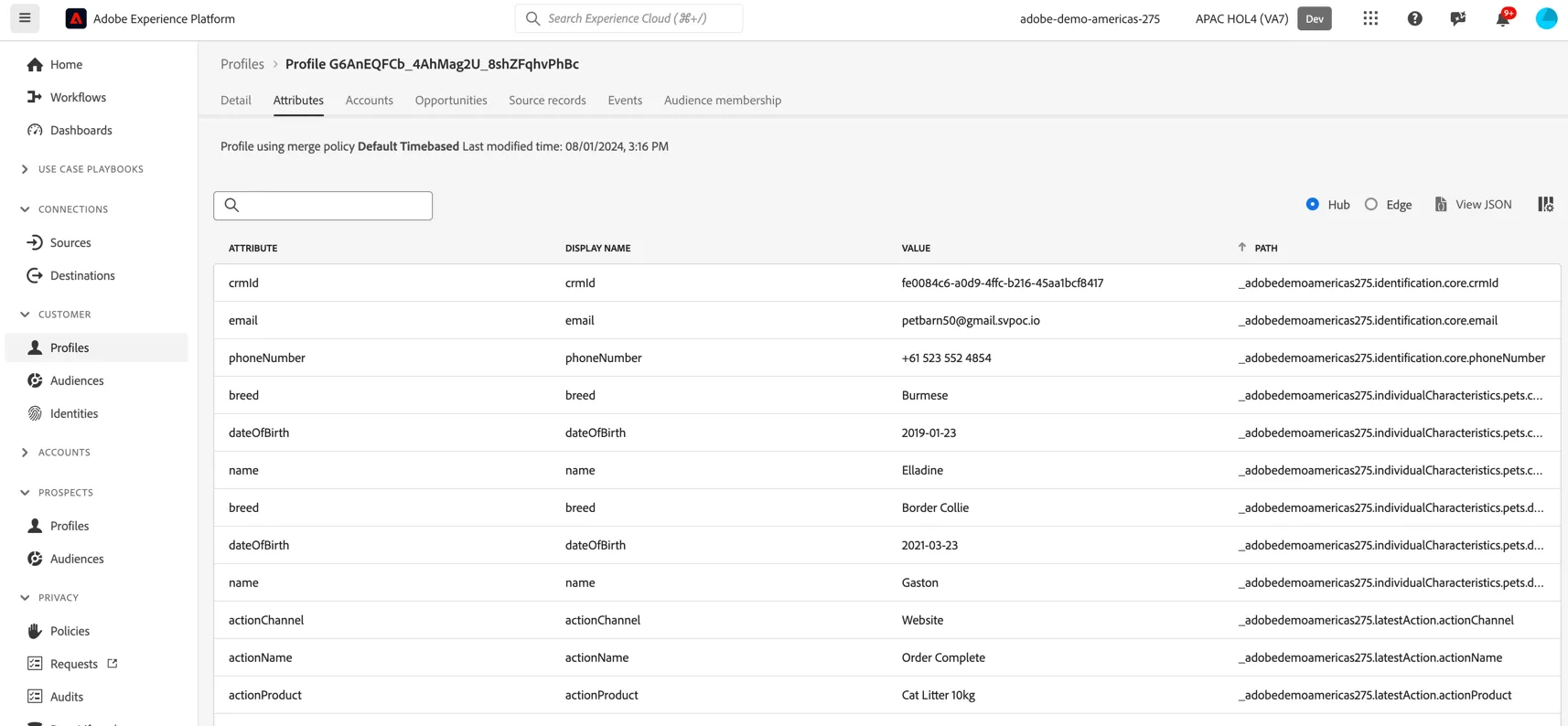Viewport: 1568px width, 726px height.
Task: Open the Opportunities tab
Action: [451, 101]
